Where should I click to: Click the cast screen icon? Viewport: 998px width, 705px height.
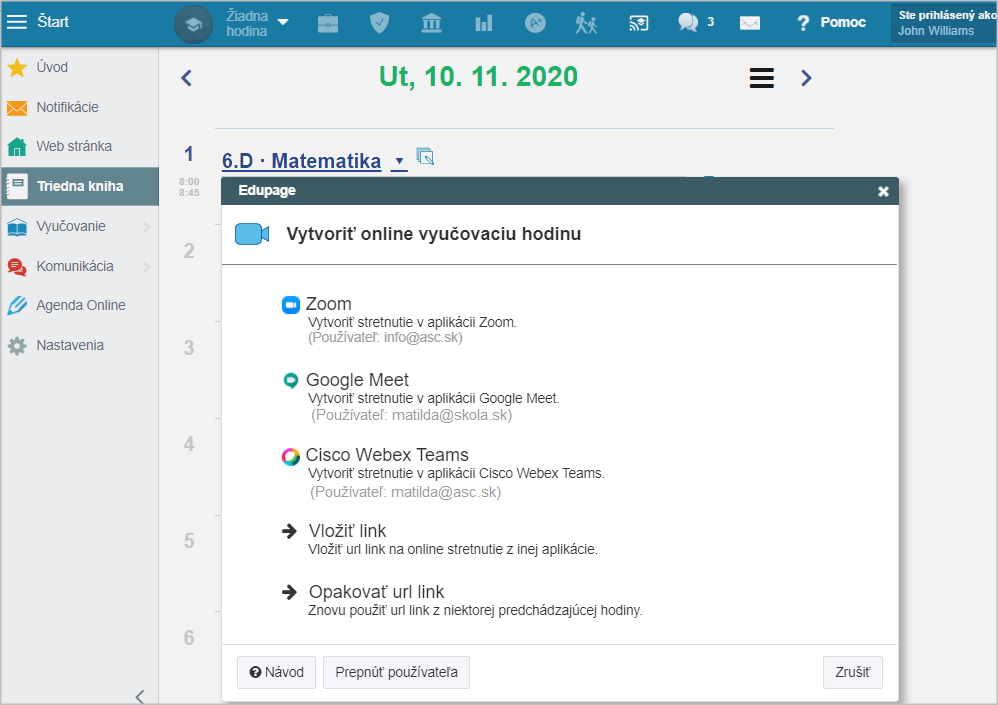pos(638,24)
